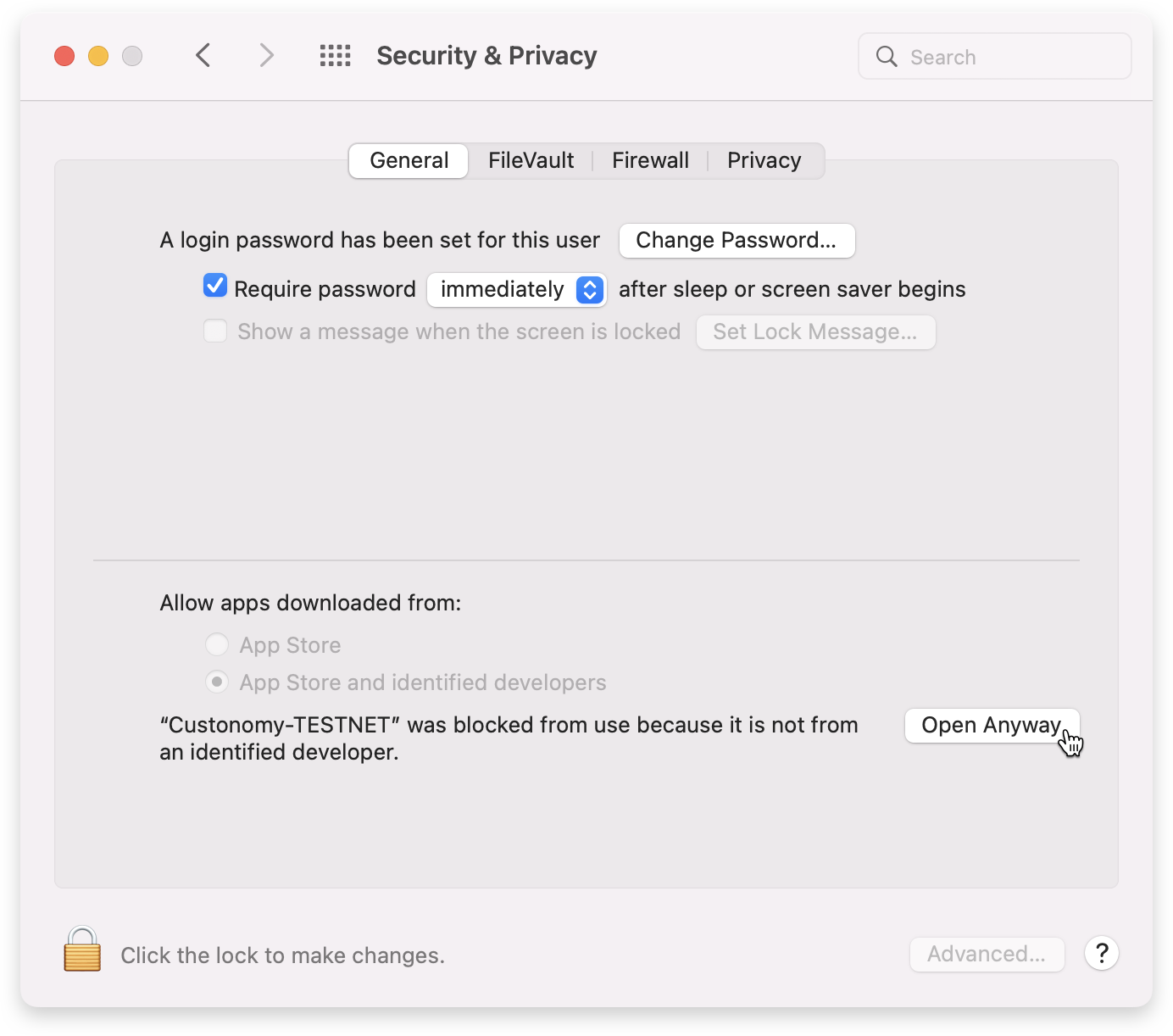Open the Firewall tab
The image size is (1173, 1036).
[649, 160]
